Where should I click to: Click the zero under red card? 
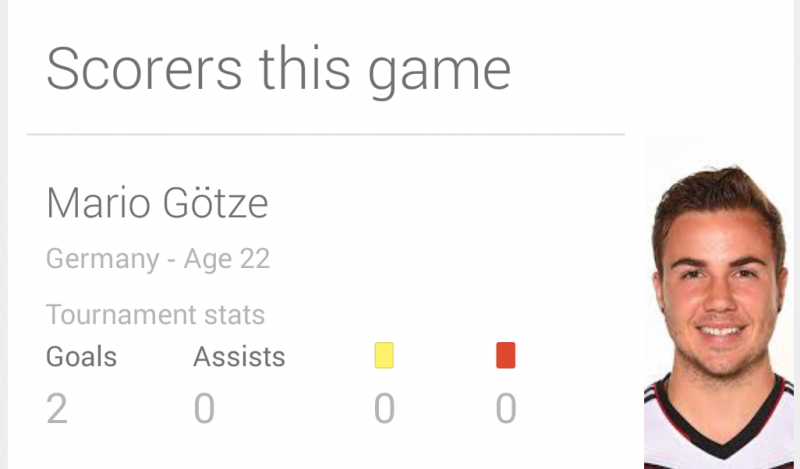click(x=506, y=408)
